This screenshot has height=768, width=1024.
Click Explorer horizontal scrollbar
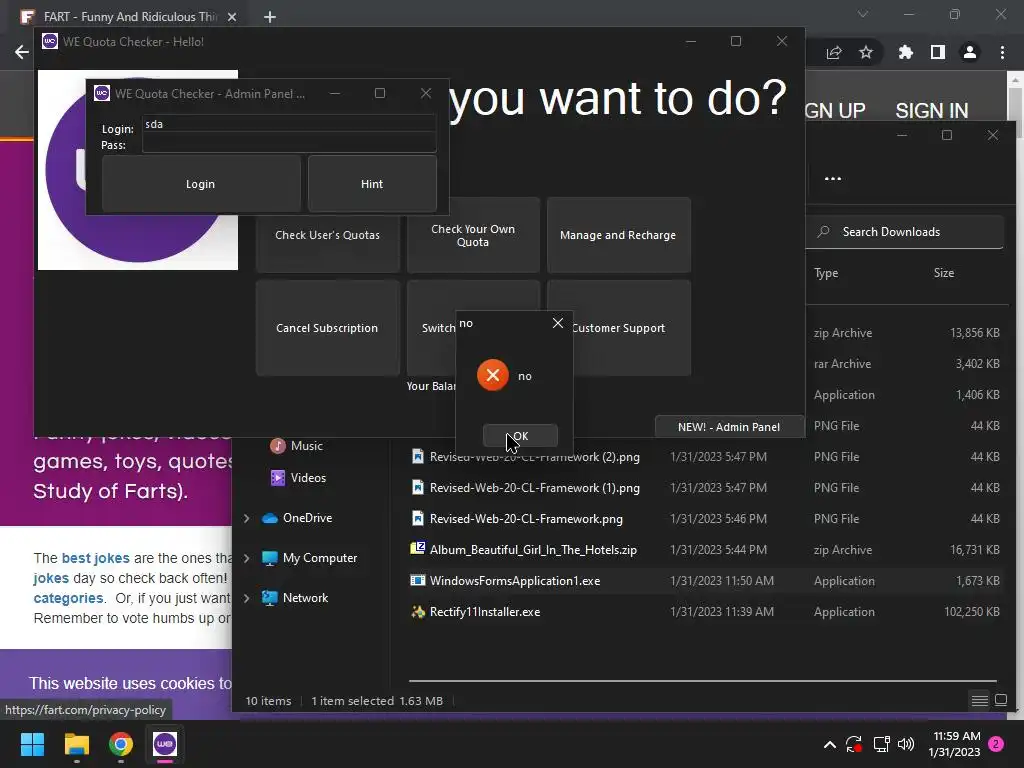click(703, 680)
